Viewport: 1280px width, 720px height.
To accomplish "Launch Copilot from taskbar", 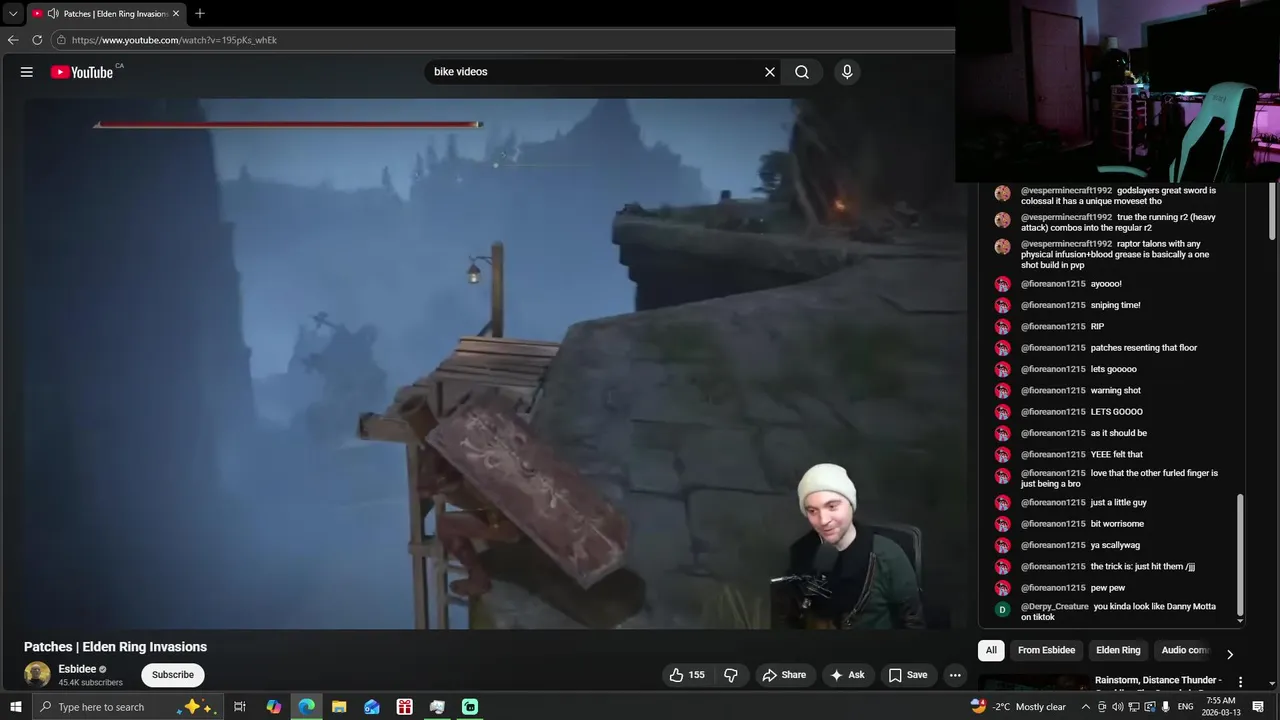I will pyautogui.click(x=273, y=707).
